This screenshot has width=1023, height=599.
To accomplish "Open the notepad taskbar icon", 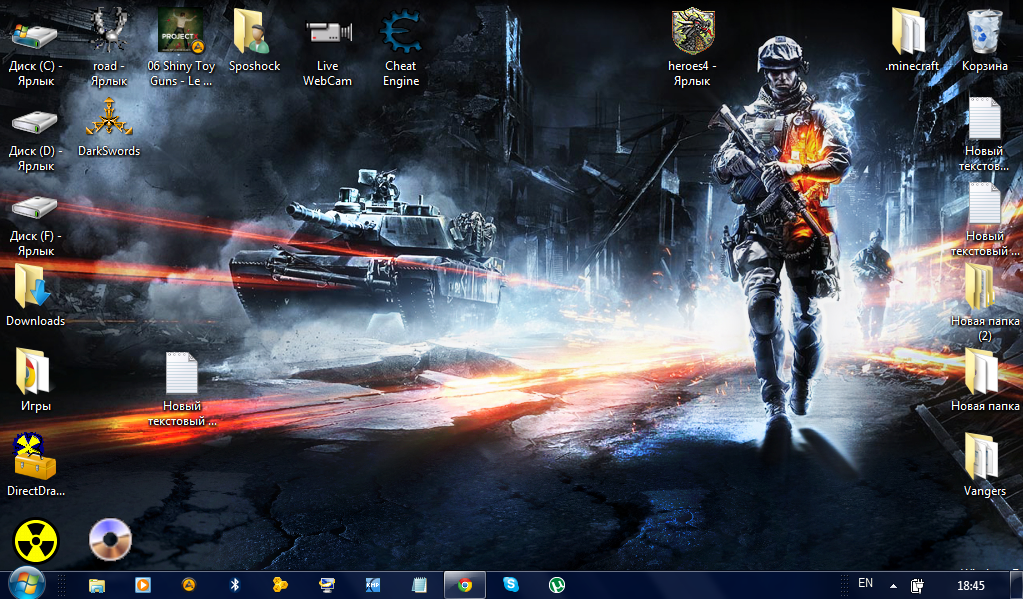I will click(x=419, y=585).
